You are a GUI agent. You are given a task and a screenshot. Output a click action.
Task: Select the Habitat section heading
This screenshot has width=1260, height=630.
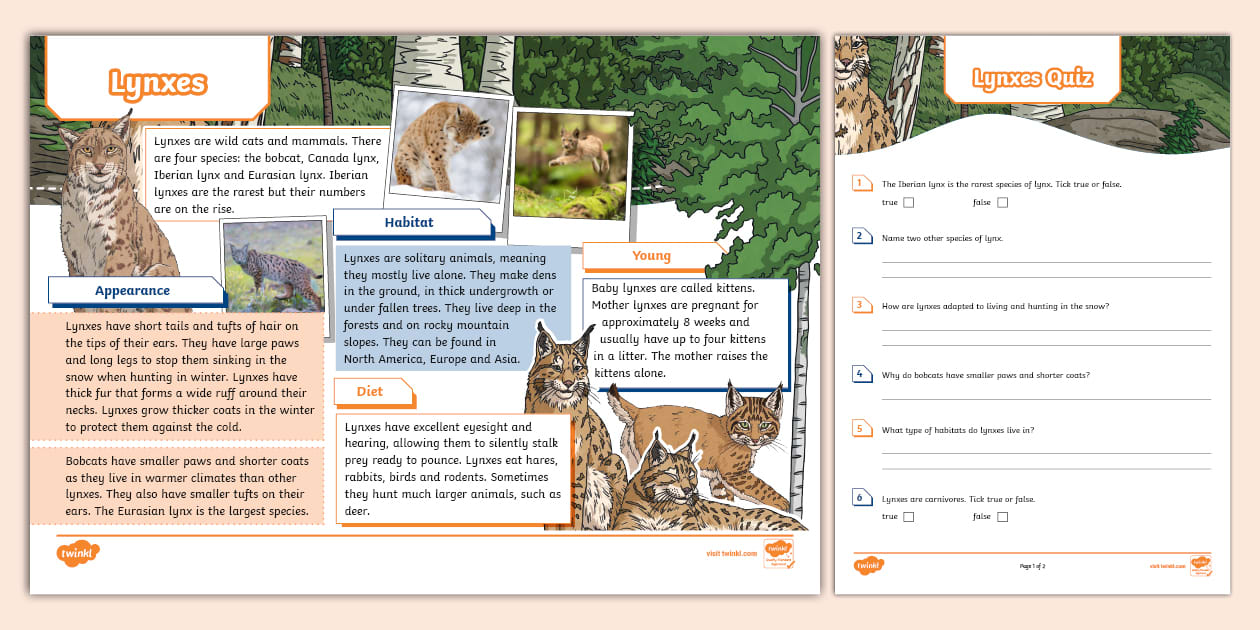pyautogui.click(x=411, y=223)
